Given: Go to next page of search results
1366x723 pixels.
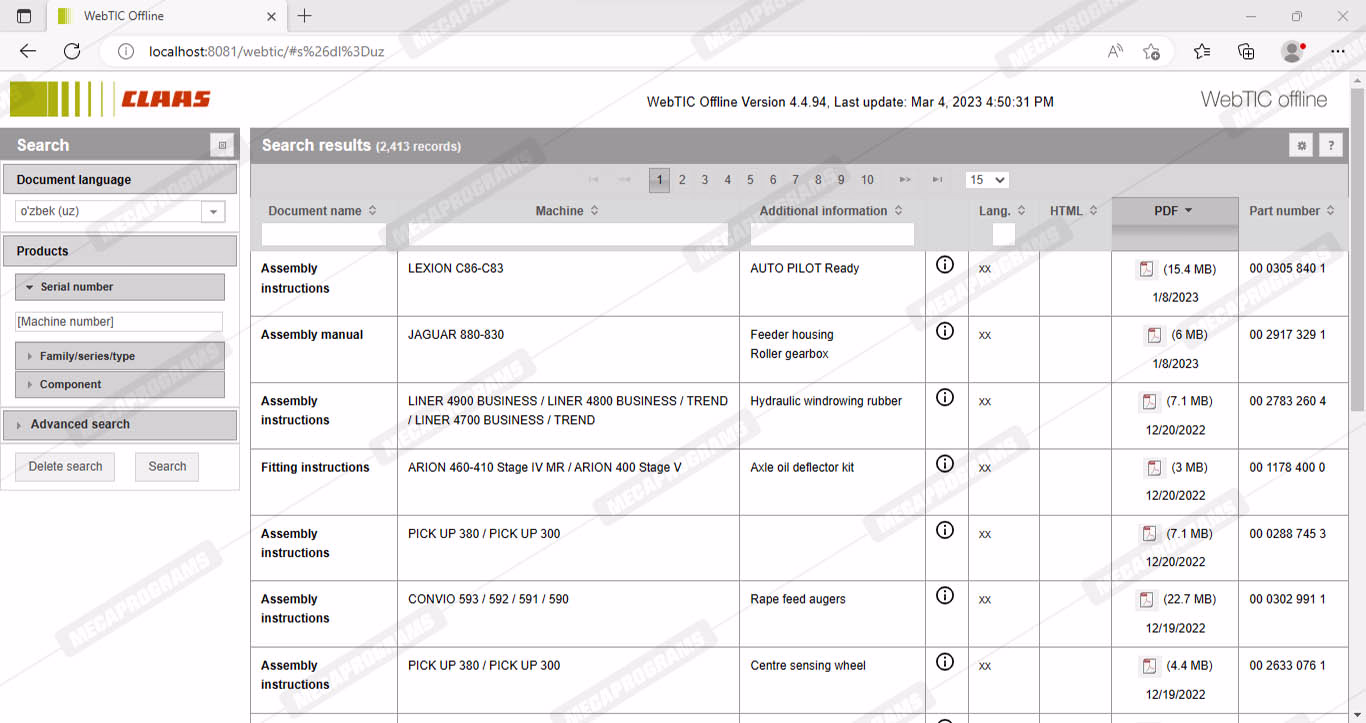Looking at the screenshot, I should coord(904,180).
